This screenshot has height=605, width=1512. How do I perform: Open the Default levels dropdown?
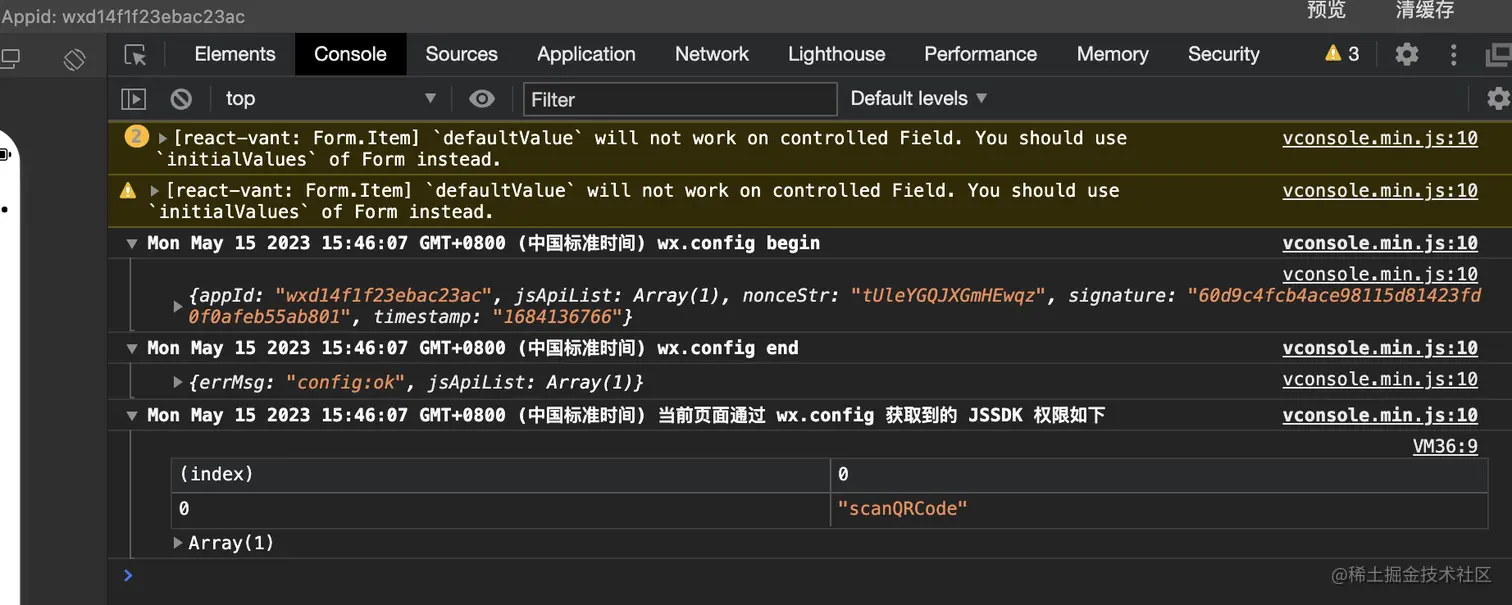coord(916,98)
